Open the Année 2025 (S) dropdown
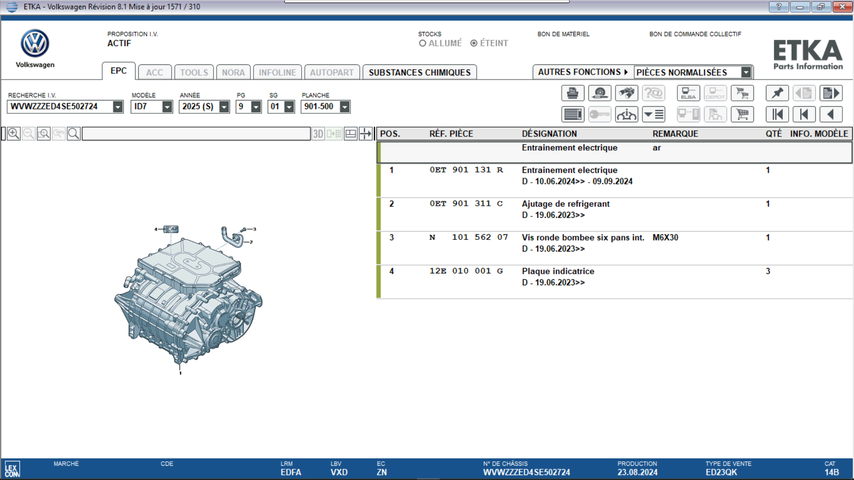 point(224,107)
